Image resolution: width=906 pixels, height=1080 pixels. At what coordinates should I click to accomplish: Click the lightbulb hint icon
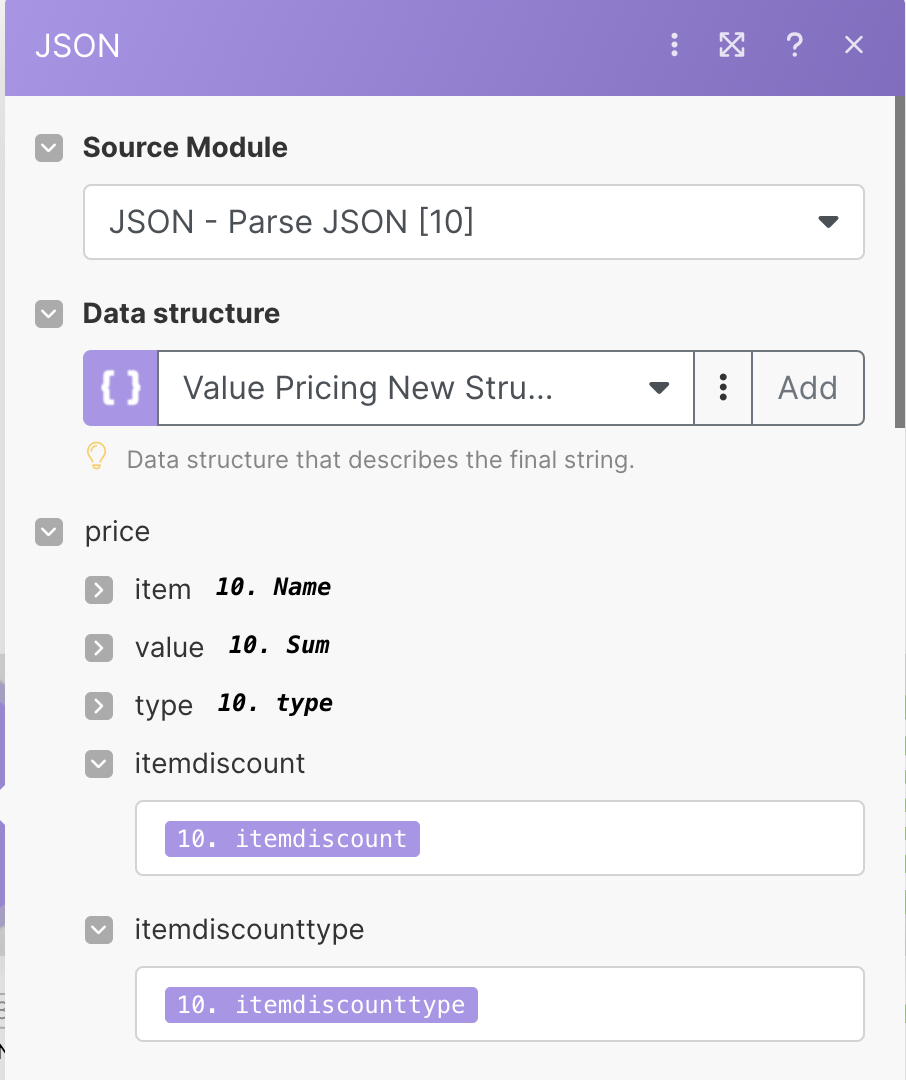point(96,457)
